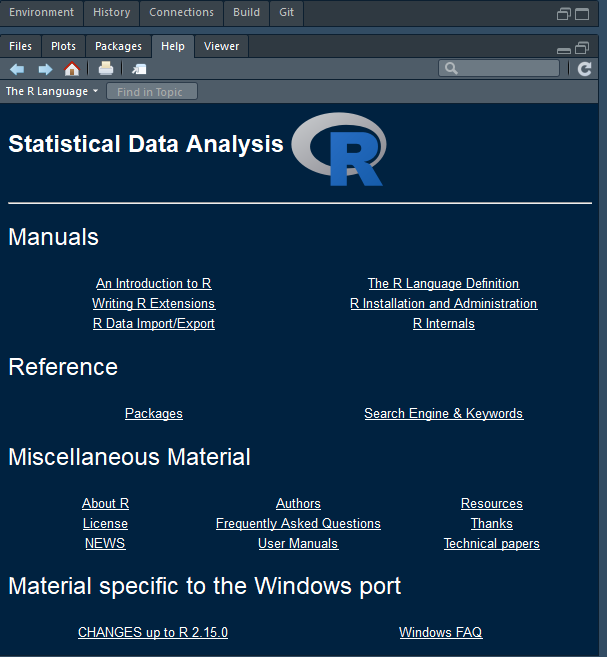The width and height of the screenshot is (607, 657).
Task: Go to Help home page icon
Action: point(72,69)
